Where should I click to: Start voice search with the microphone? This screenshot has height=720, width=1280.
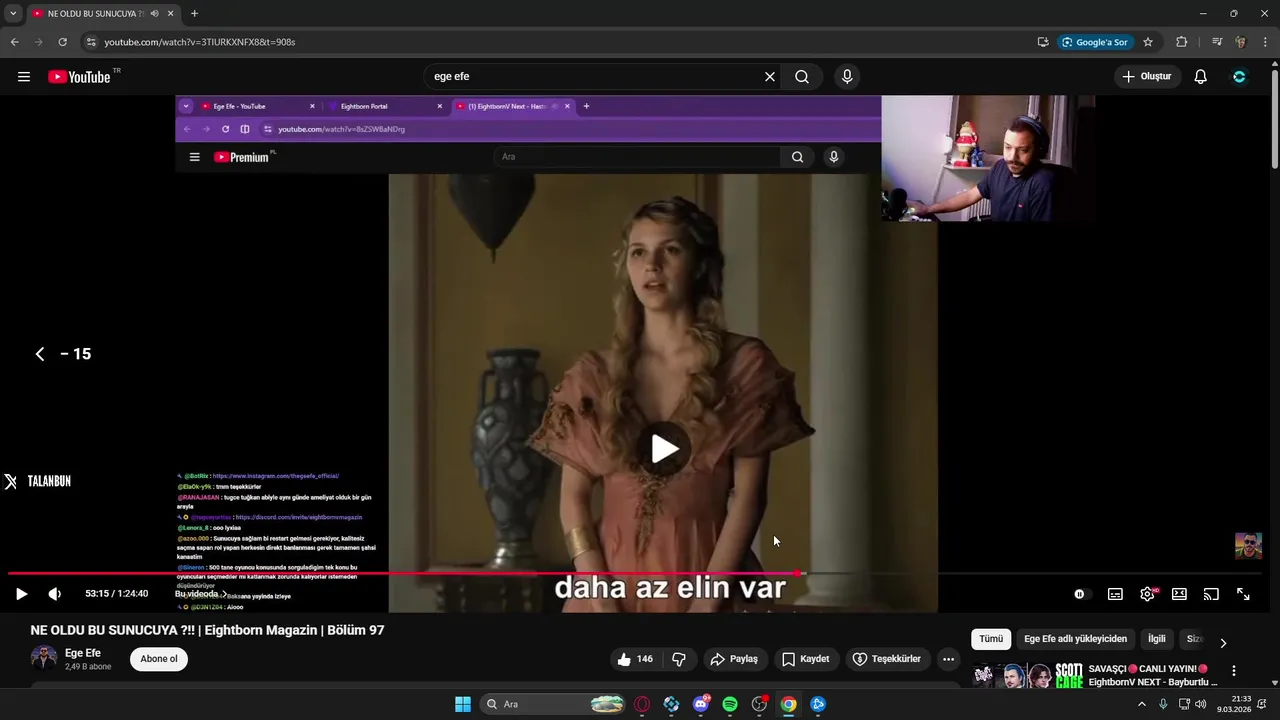(847, 77)
